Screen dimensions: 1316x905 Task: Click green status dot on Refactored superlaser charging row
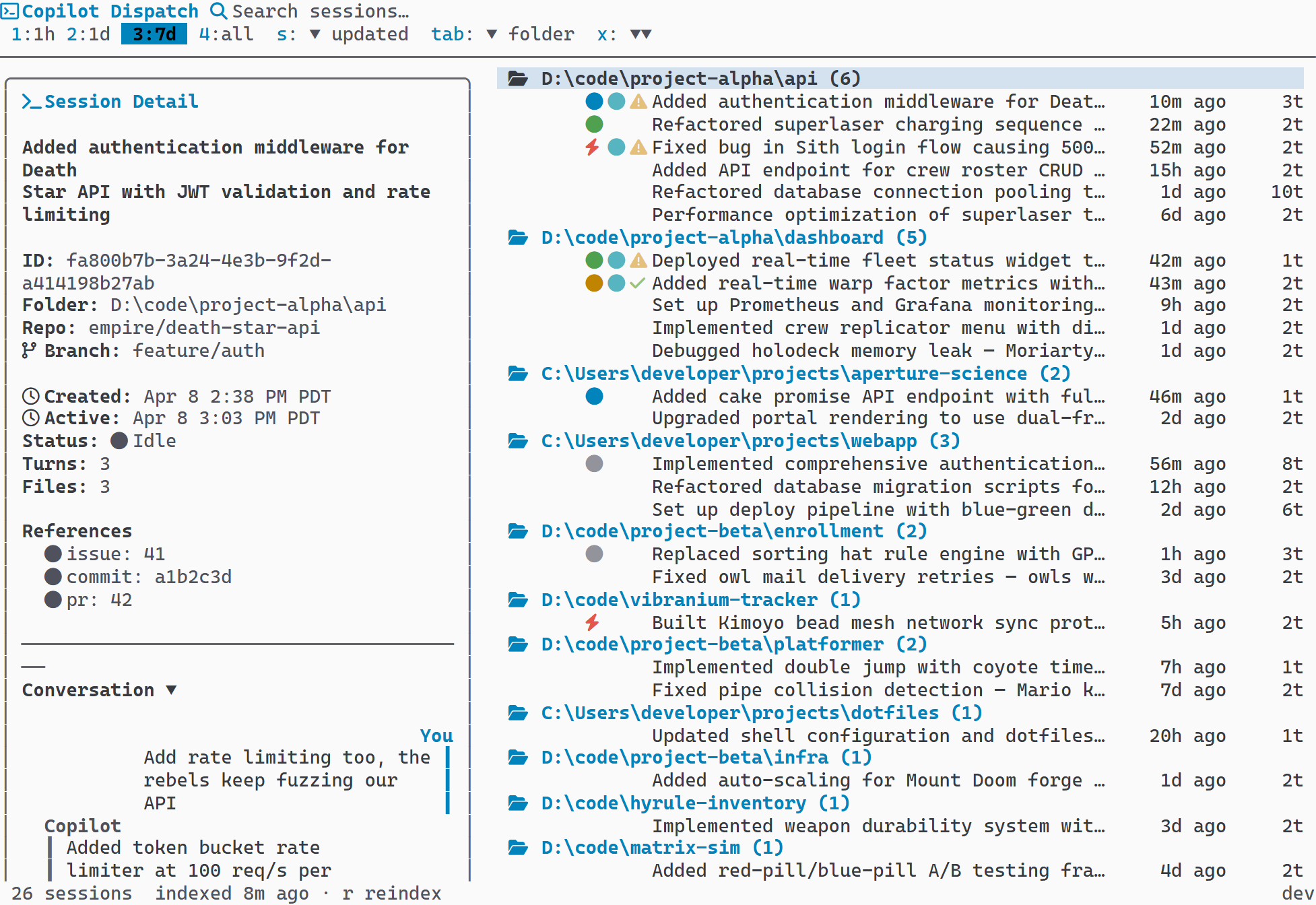coord(594,124)
